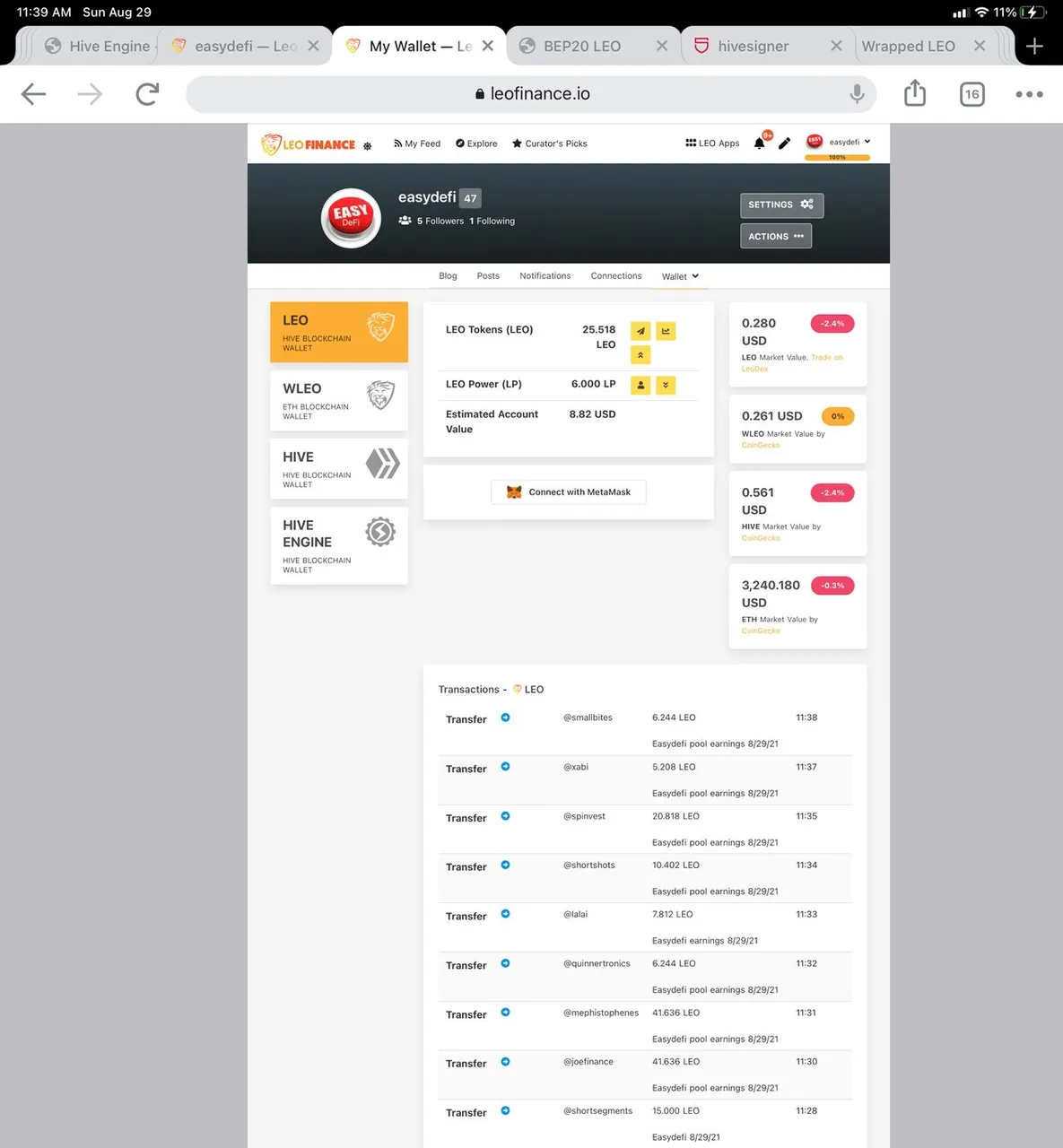
Task: Close the hivesigner browser tab
Action: (x=836, y=46)
